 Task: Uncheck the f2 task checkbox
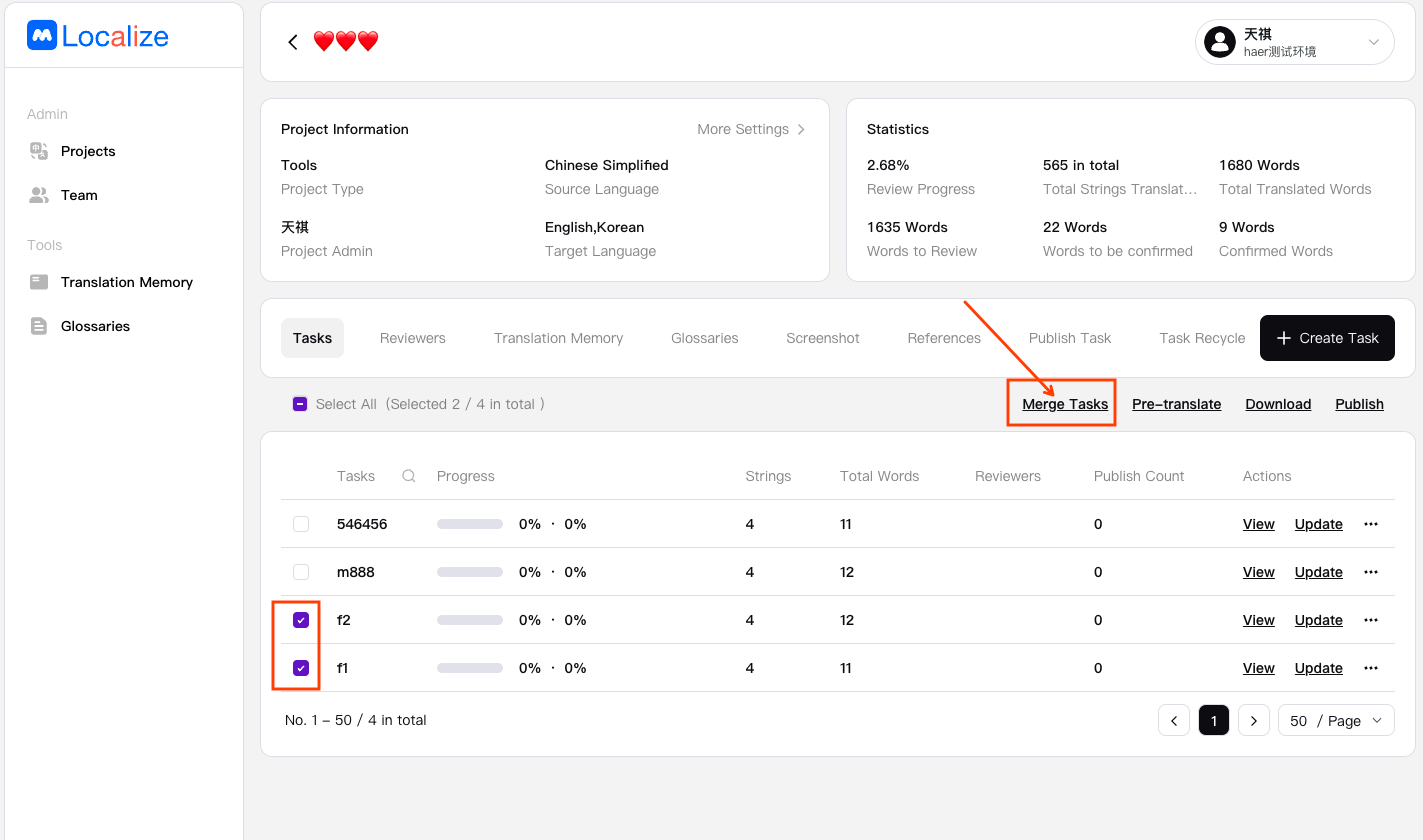(301, 620)
